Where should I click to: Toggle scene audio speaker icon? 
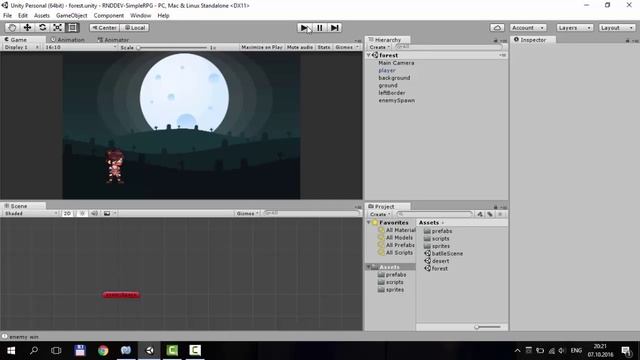pyautogui.click(x=94, y=213)
